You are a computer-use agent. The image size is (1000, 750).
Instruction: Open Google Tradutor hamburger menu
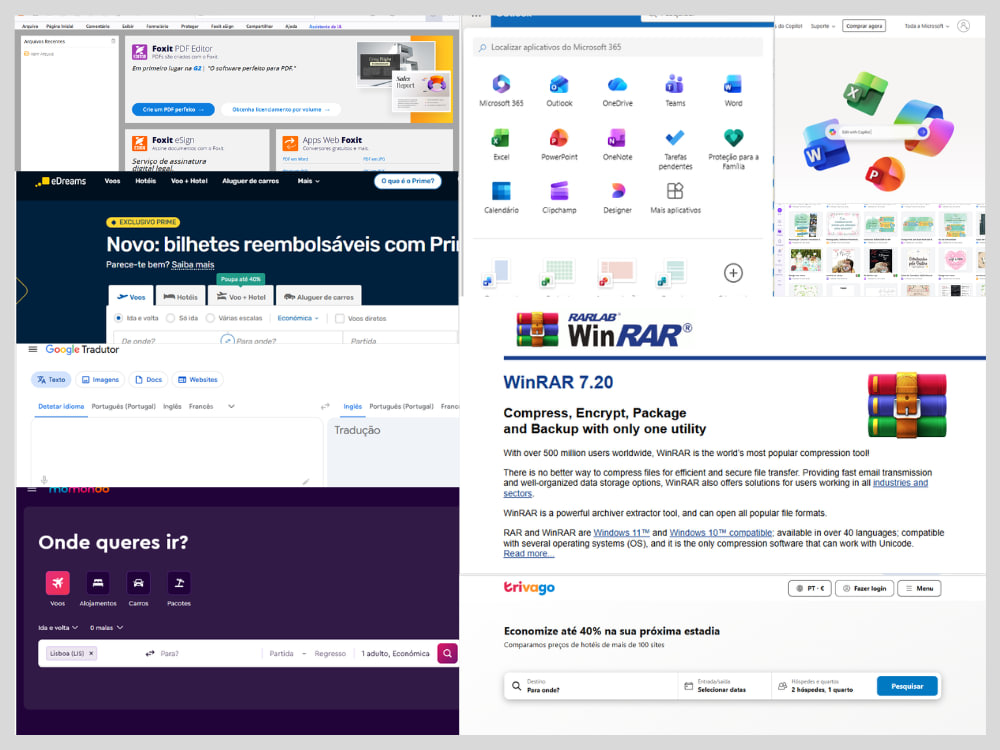pos(33,349)
